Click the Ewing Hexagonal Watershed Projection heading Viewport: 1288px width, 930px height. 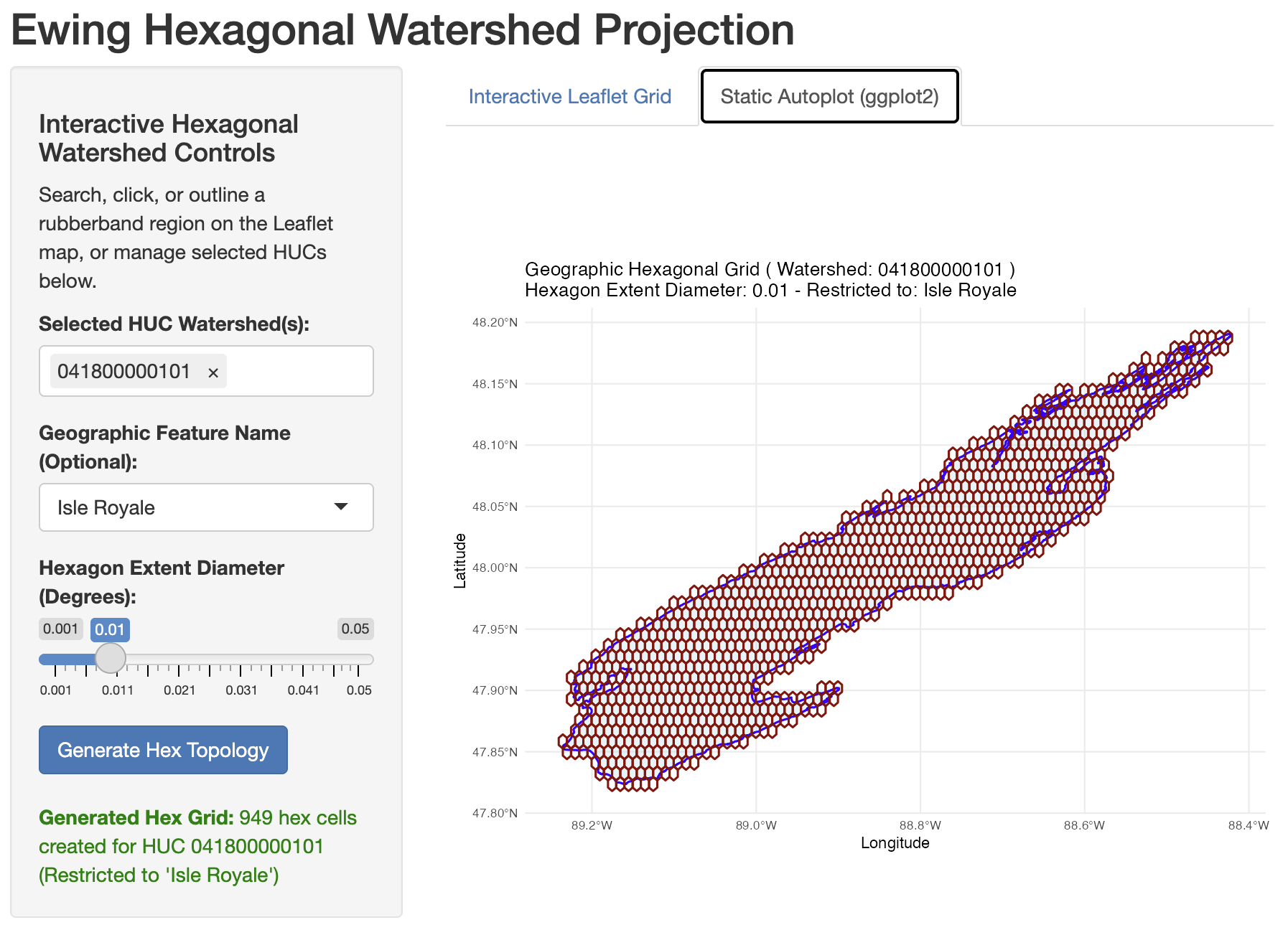[403, 30]
